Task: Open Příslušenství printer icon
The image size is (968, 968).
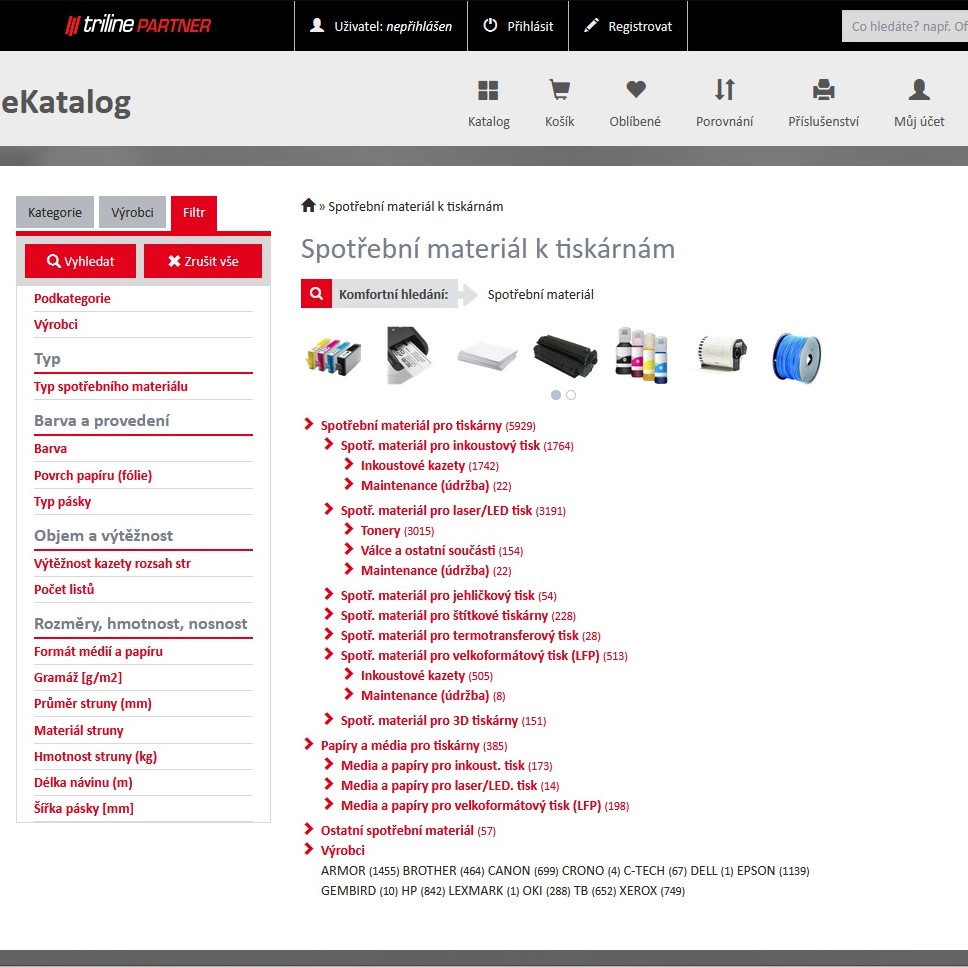Action: pyautogui.click(x=823, y=91)
